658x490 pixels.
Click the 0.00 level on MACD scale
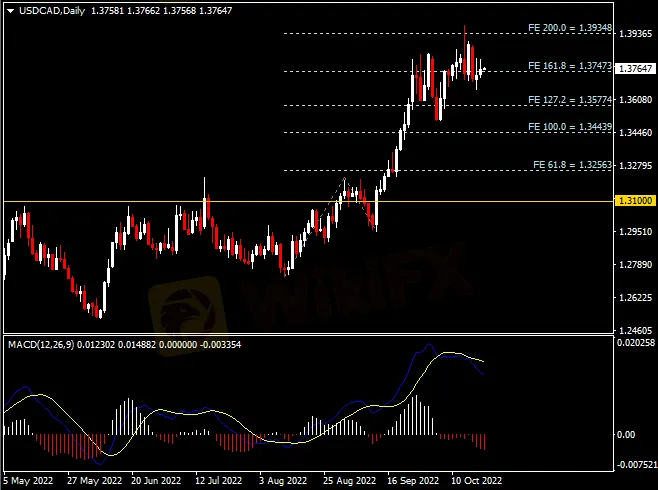[627, 434]
